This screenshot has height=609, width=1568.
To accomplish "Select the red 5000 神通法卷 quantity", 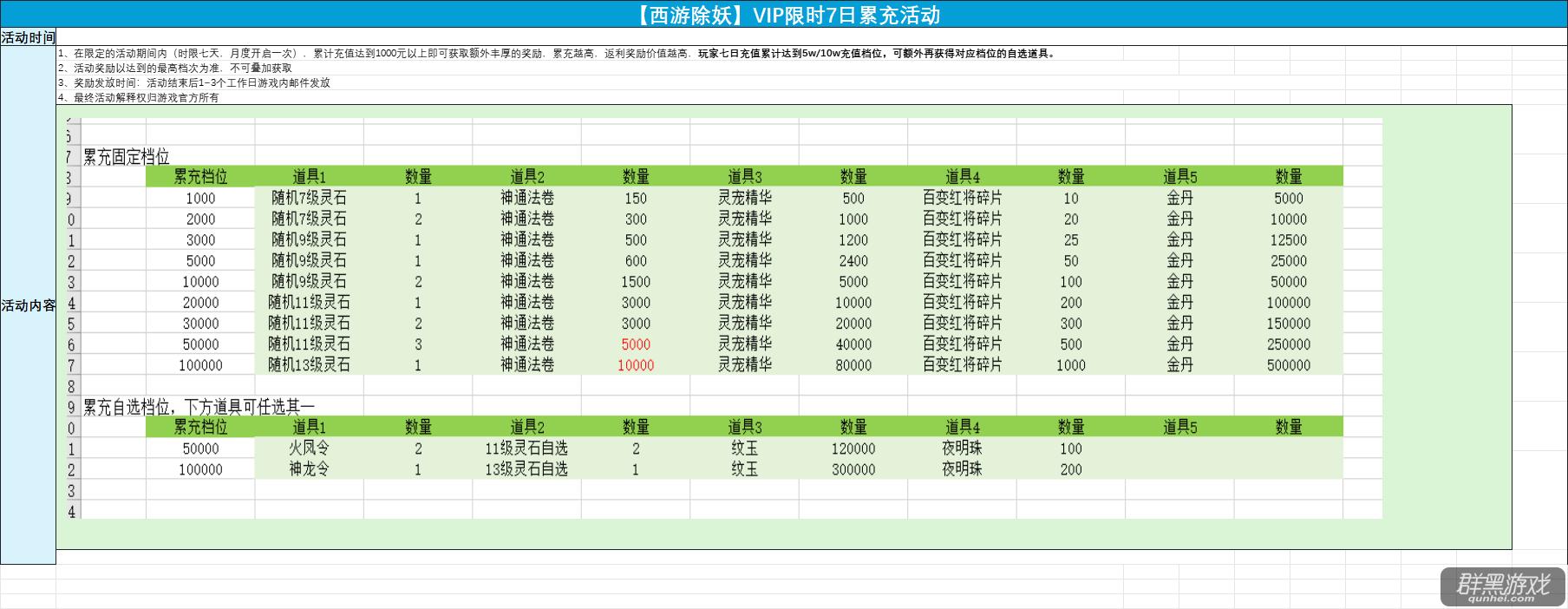I will pos(636,344).
